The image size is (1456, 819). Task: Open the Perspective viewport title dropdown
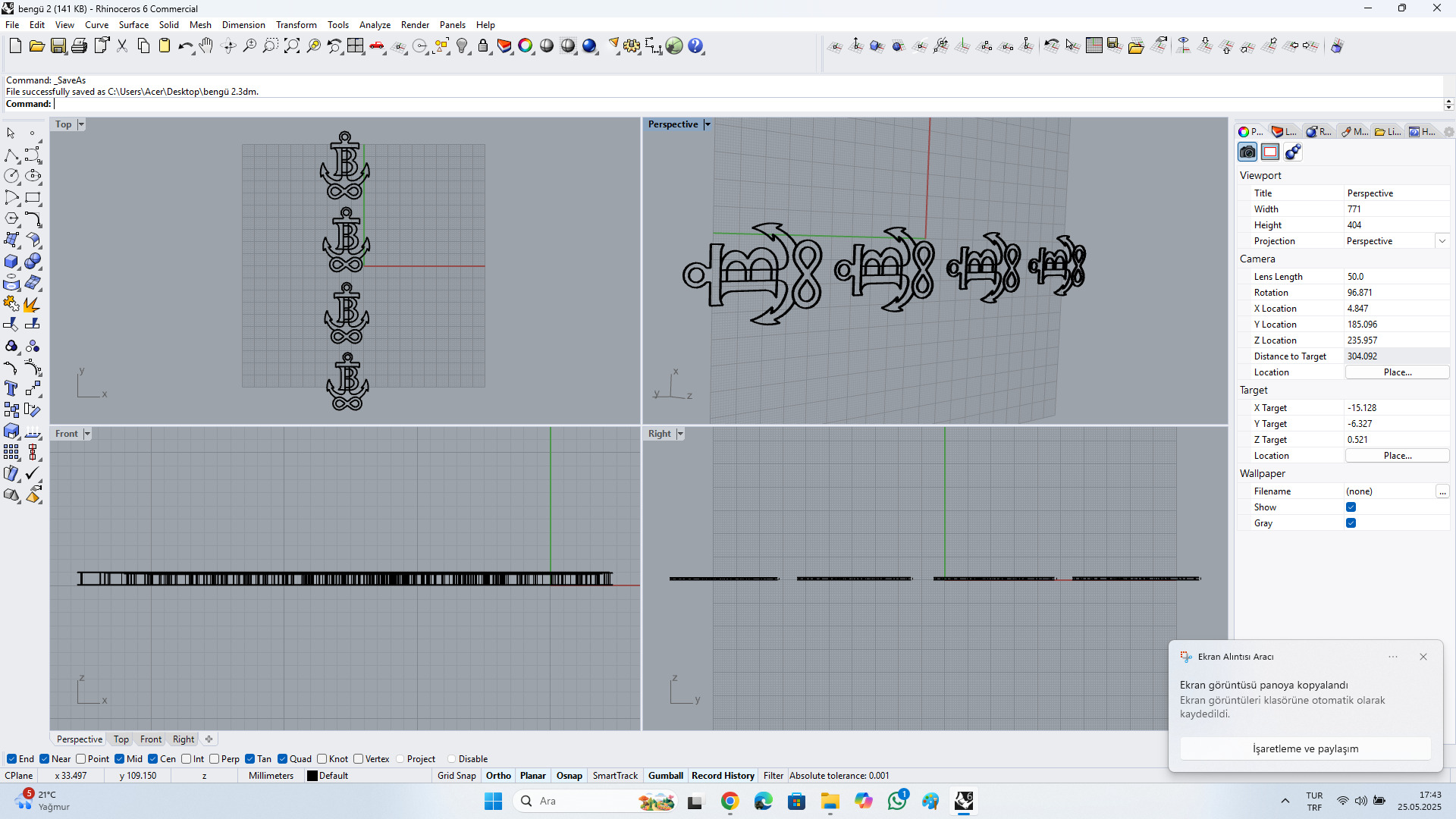[708, 124]
